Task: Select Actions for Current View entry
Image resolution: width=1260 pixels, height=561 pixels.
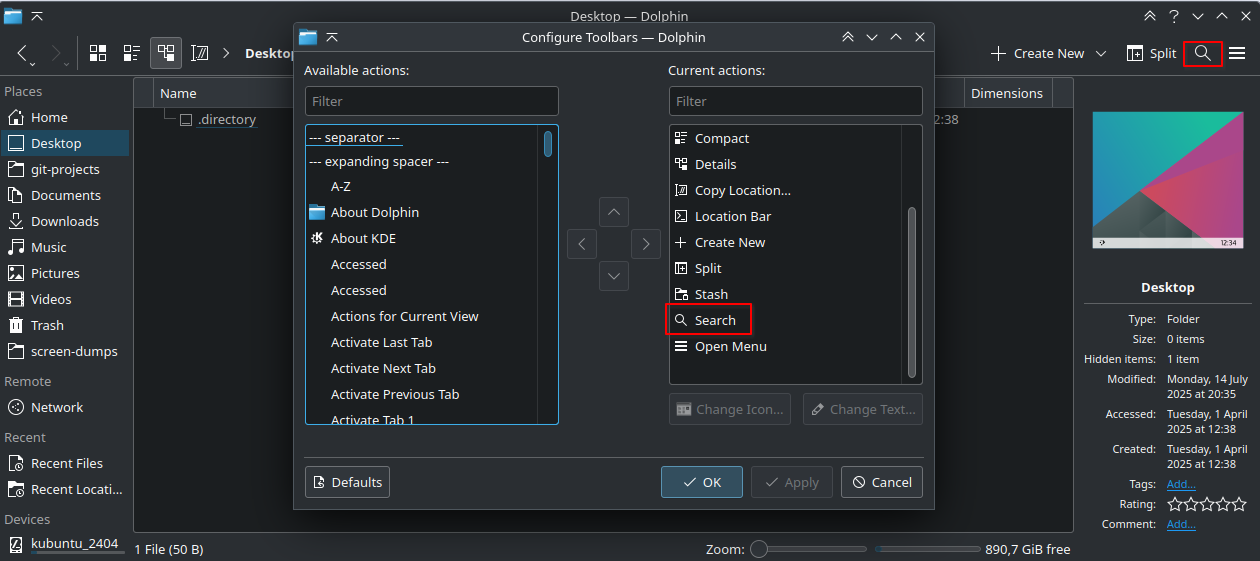Action: [x=422, y=316]
